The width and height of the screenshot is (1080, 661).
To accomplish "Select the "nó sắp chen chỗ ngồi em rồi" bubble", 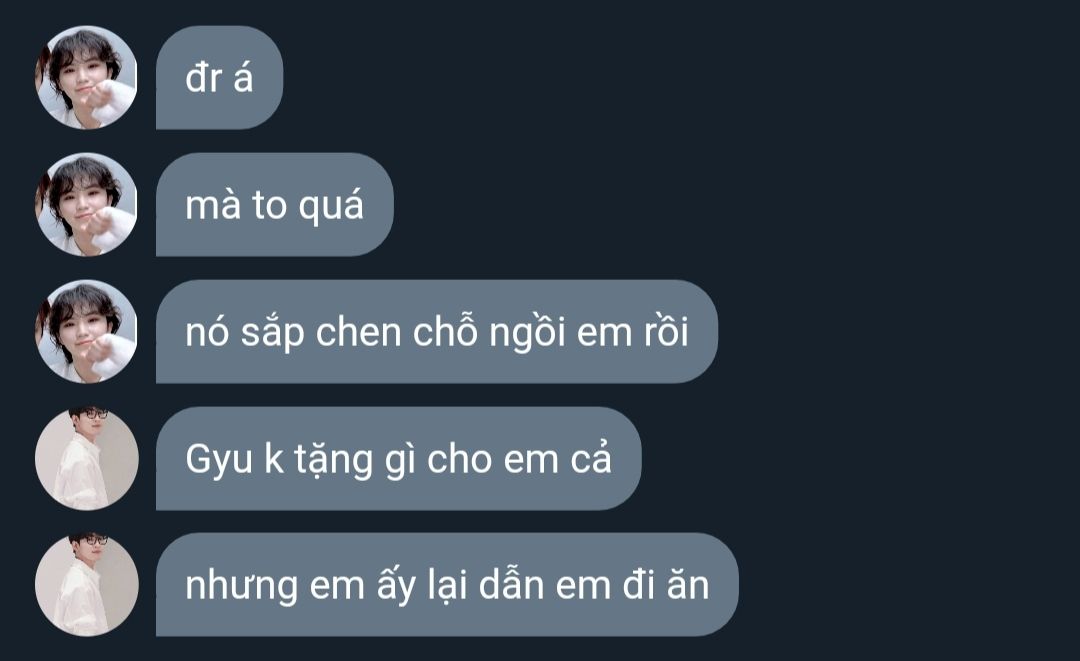I will click(x=437, y=331).
